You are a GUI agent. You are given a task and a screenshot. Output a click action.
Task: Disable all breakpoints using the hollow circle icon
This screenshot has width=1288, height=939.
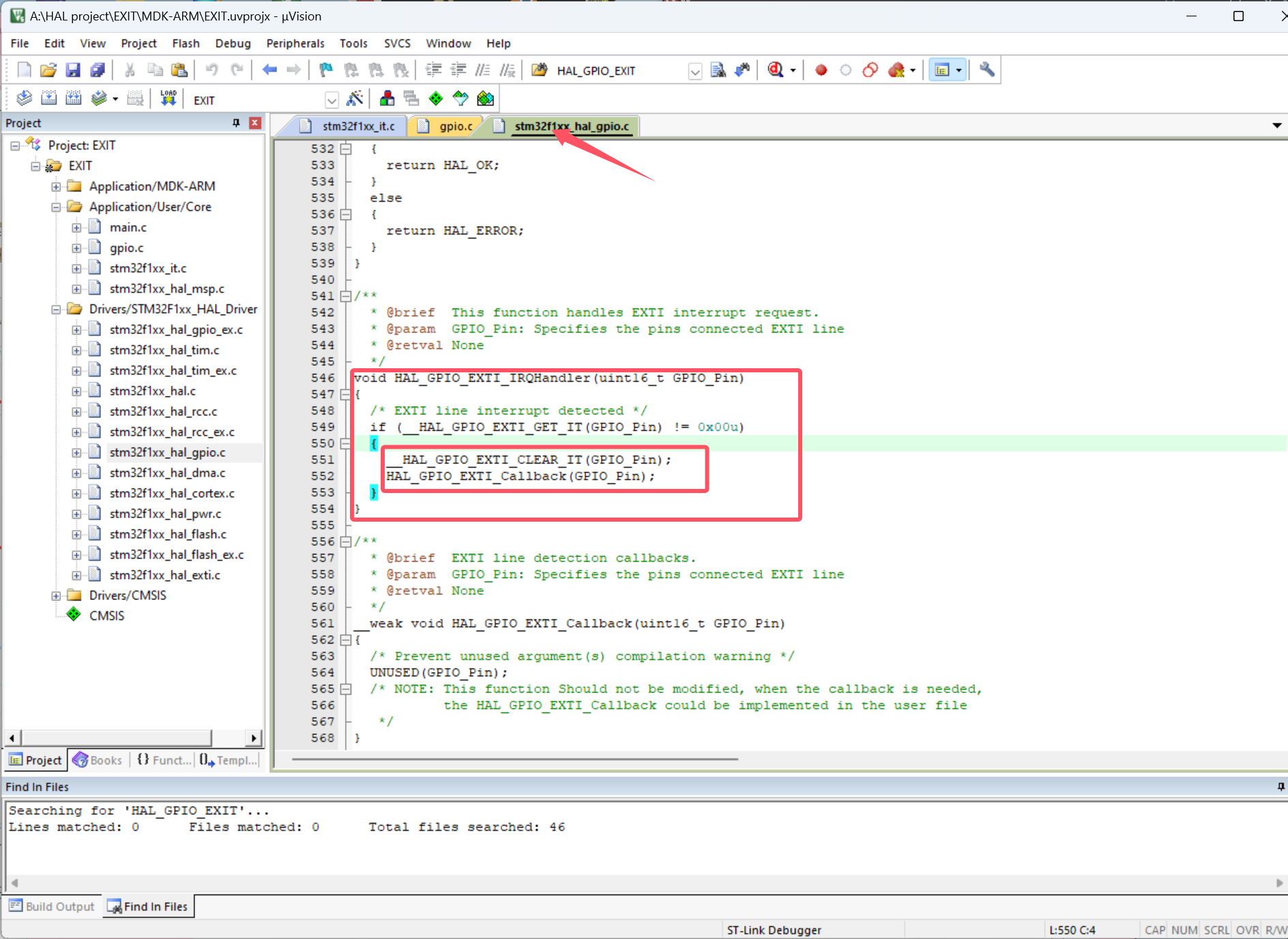pos(846,70)
